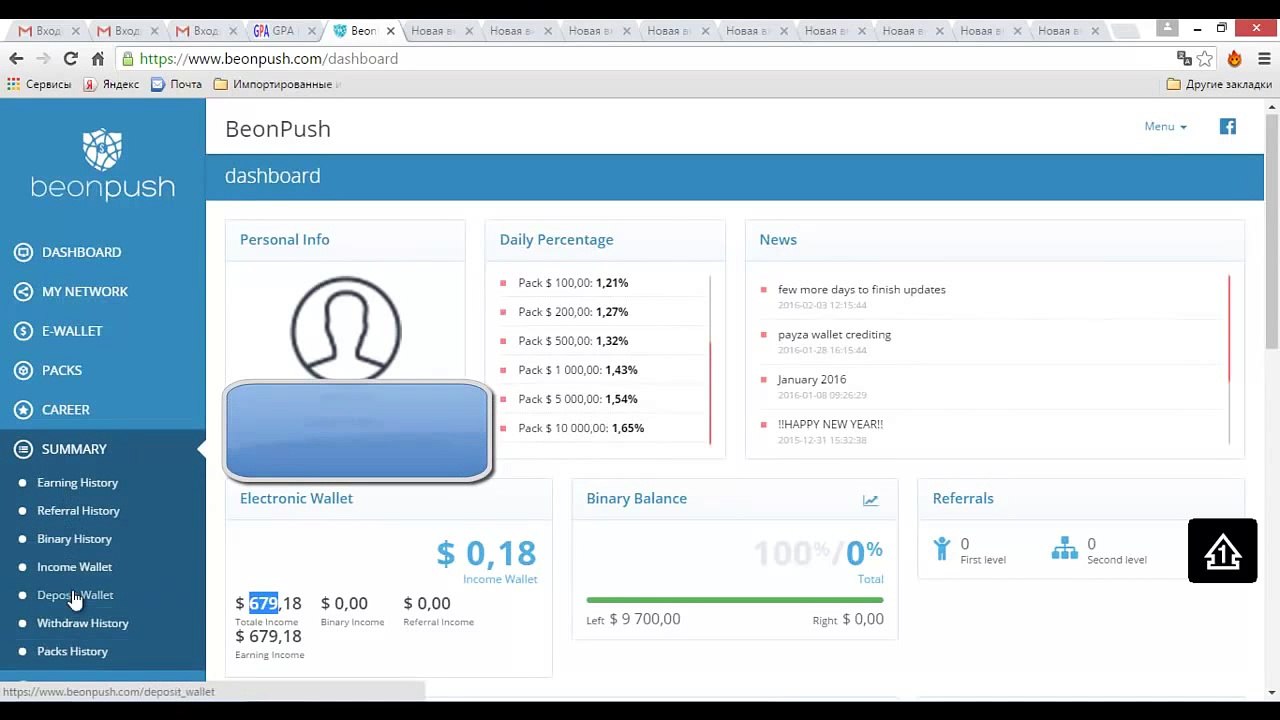Image resolution: width=1280 pixels, height=720 pixels.
Task: Open Deposit Wallet in the sidebar
Action: coord(75,595)
